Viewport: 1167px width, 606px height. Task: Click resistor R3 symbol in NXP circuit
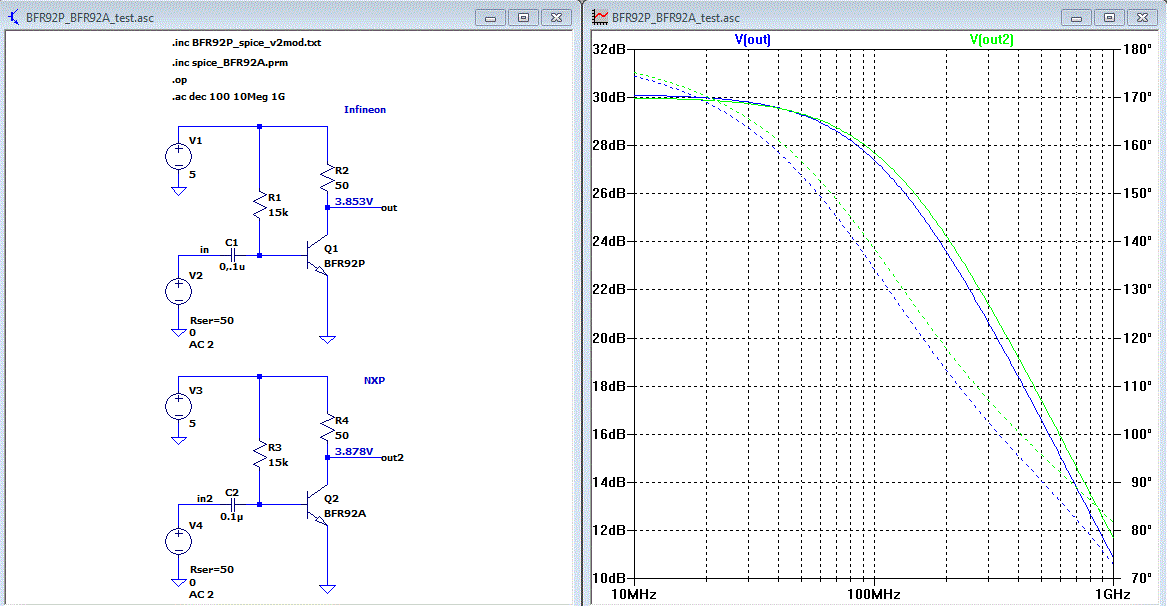[260, 455]
